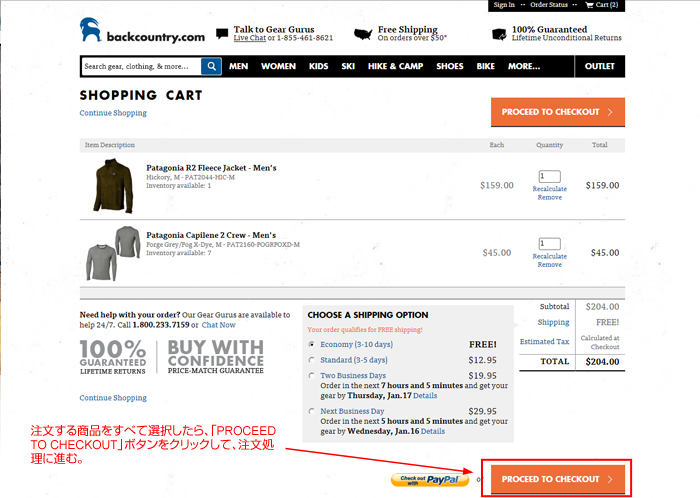700x498 pixels.
Task: Remove the Patagonia Capilene 2 Crew item
Action: 549,265
